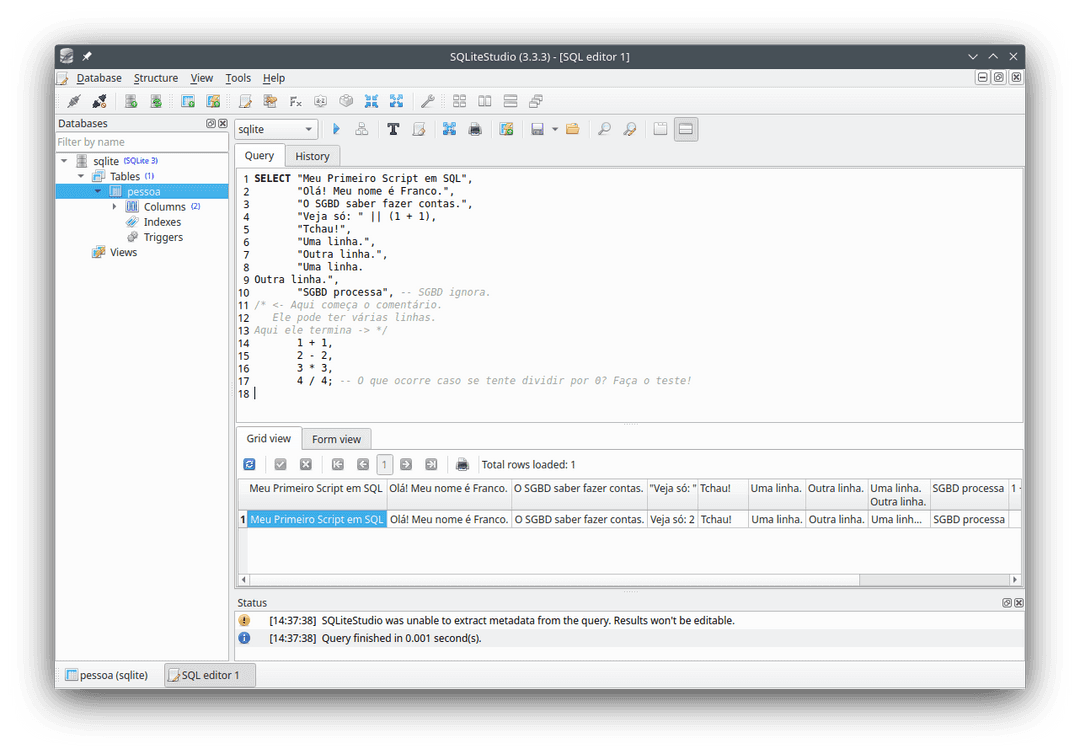The width and height of the screenshot is (1080, 754).
Task: Execute the SQL query with the blue play icon
Action: click(x=337, y=128)
